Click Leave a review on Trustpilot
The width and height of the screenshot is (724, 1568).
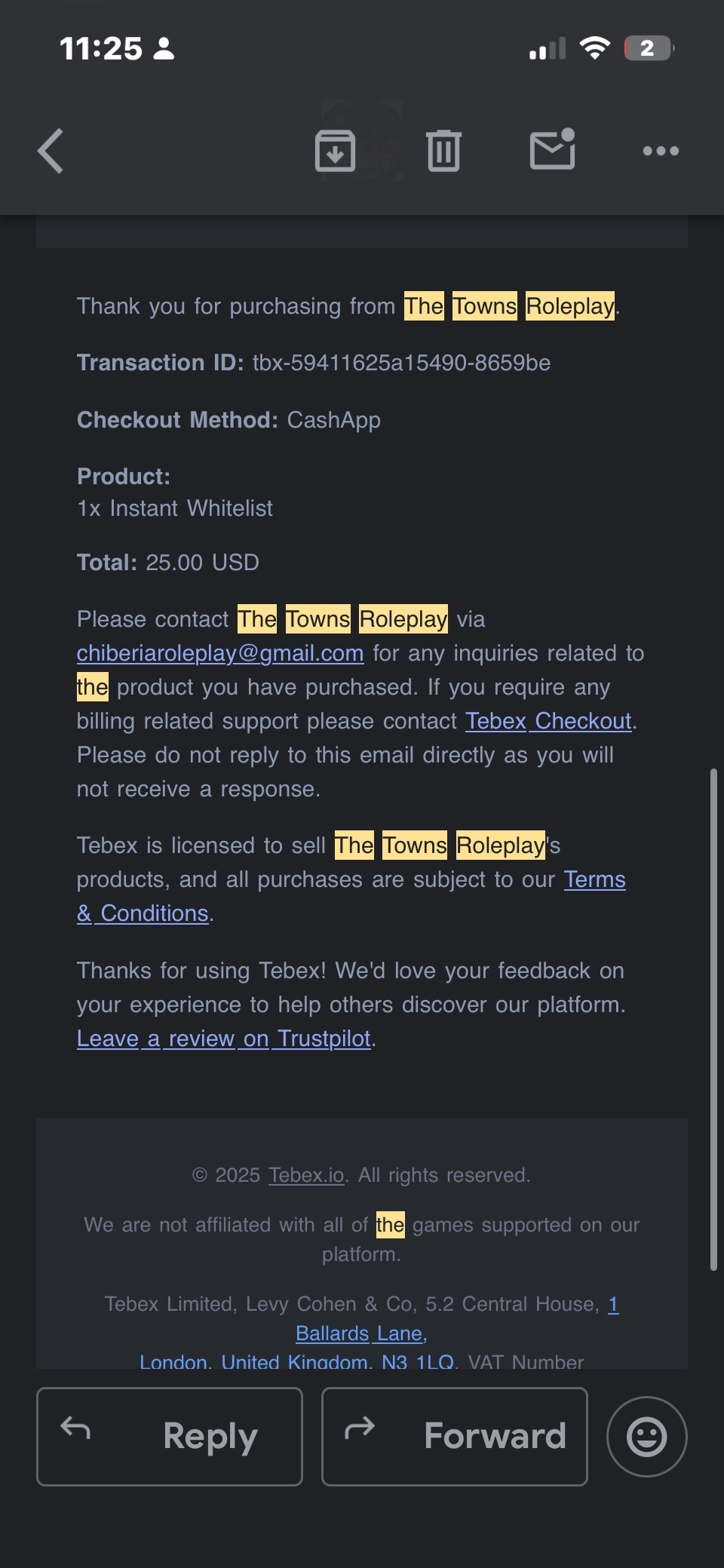coord(224,1039)
